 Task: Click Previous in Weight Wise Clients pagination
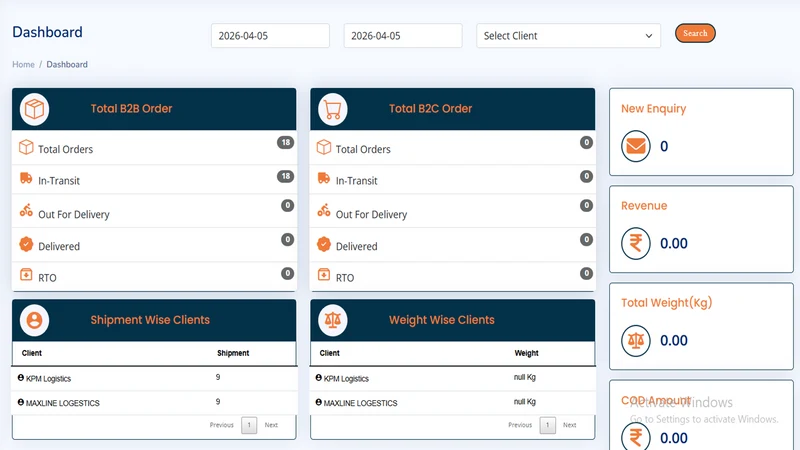point(520,425)
